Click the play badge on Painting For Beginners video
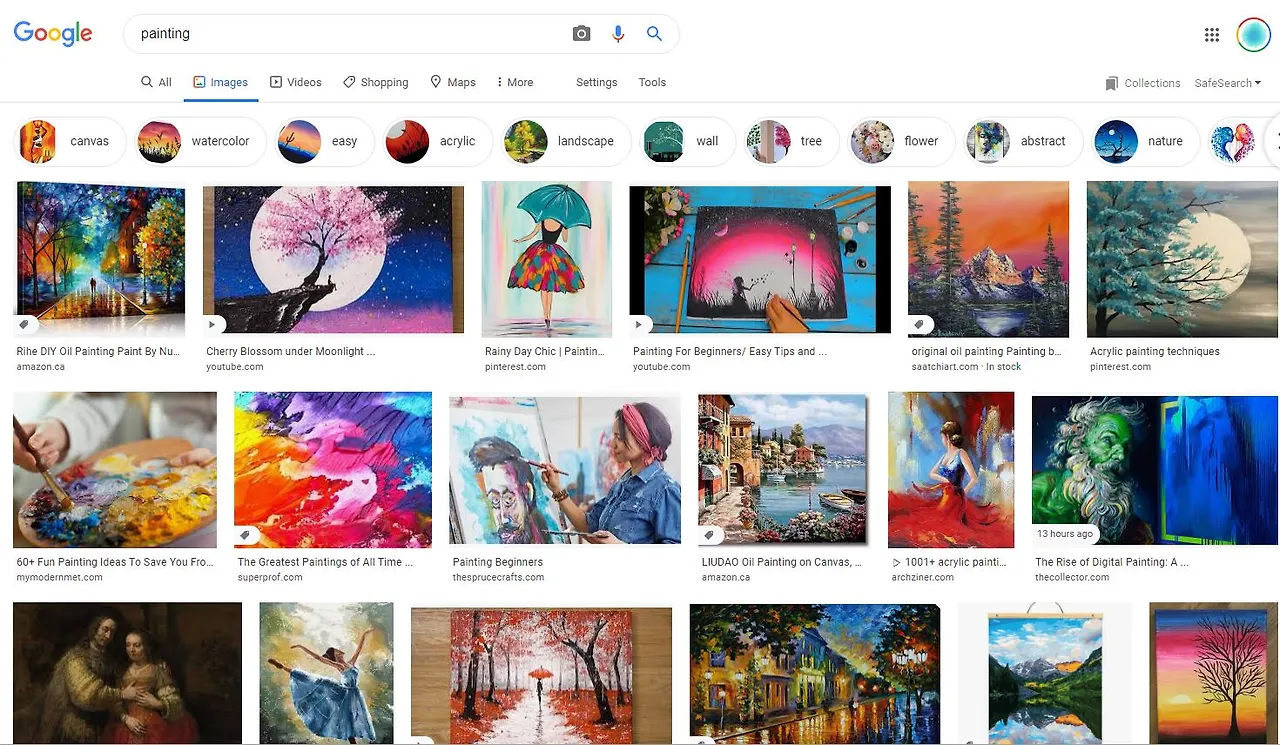 coord(640,325)
